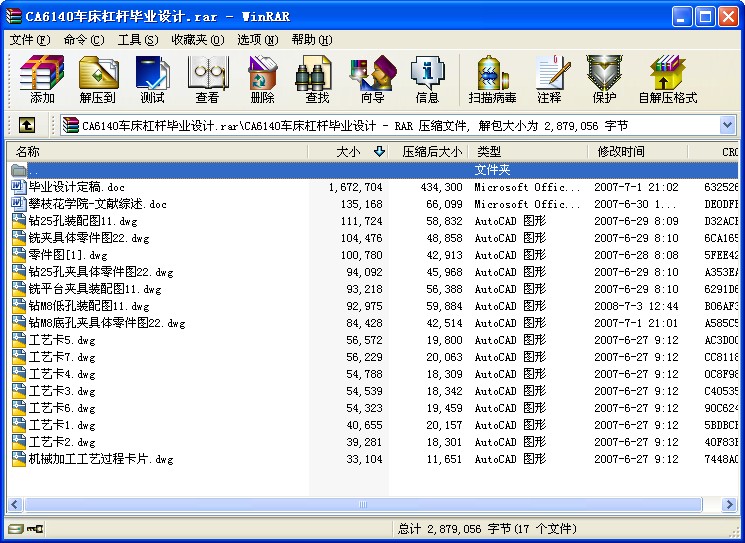The width and height of the screenshot is (745, 543).
Task: Click the 查找 (Find) binoculars icon
Action: pos(314,73)
